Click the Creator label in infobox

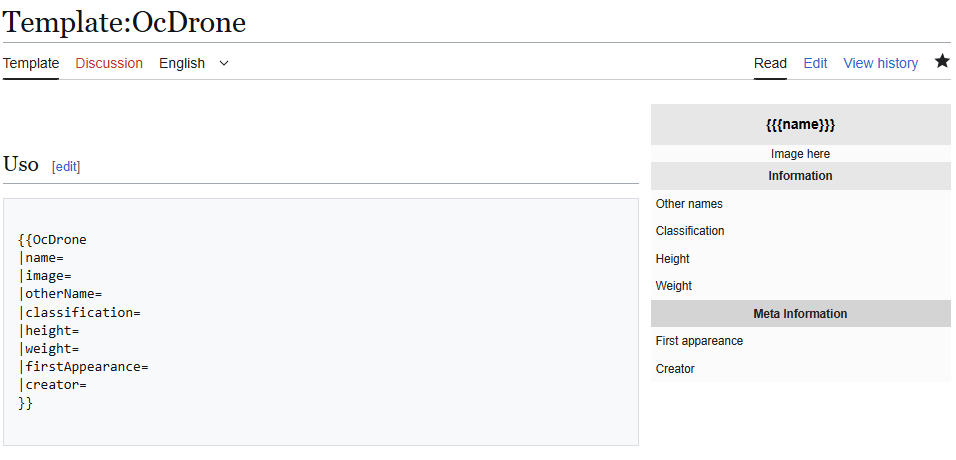675,369
